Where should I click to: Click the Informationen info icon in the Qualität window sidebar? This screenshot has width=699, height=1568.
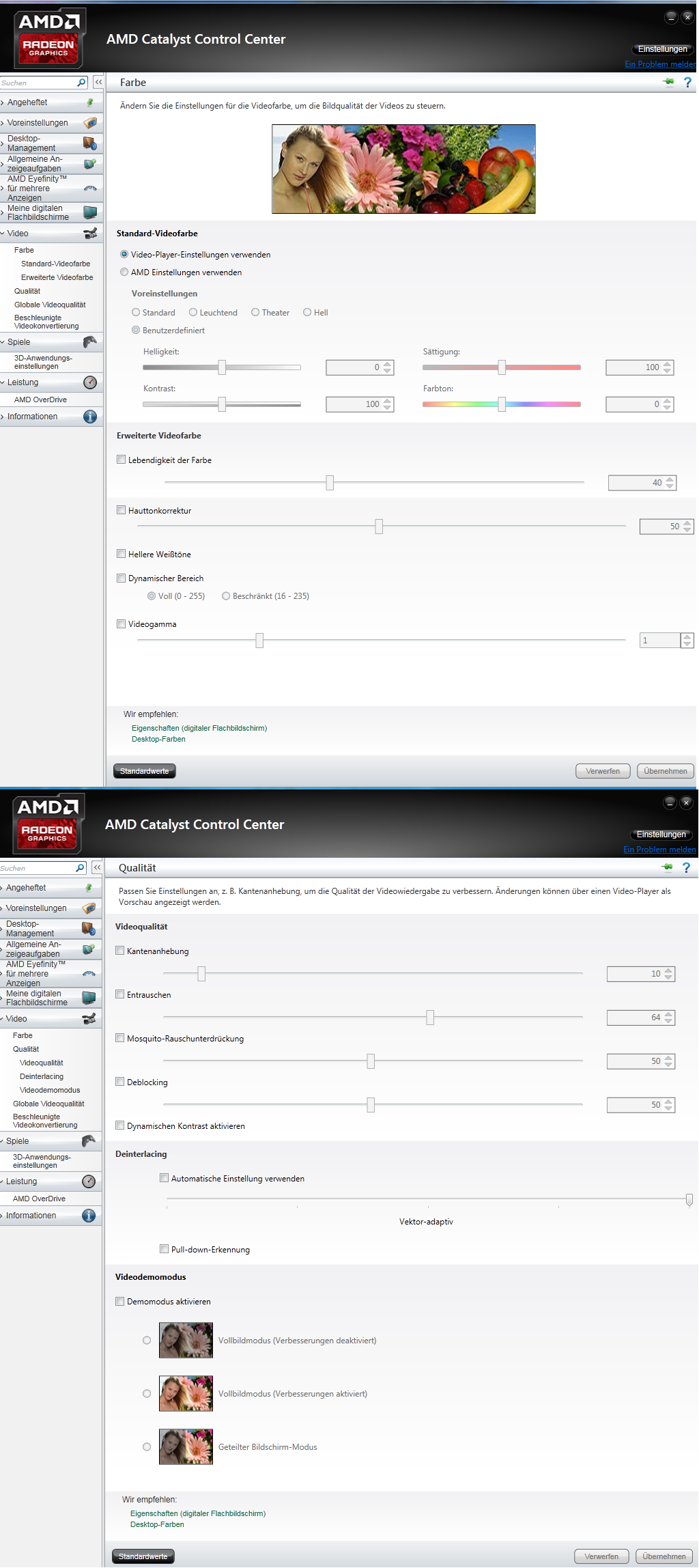pos(88,1216)
